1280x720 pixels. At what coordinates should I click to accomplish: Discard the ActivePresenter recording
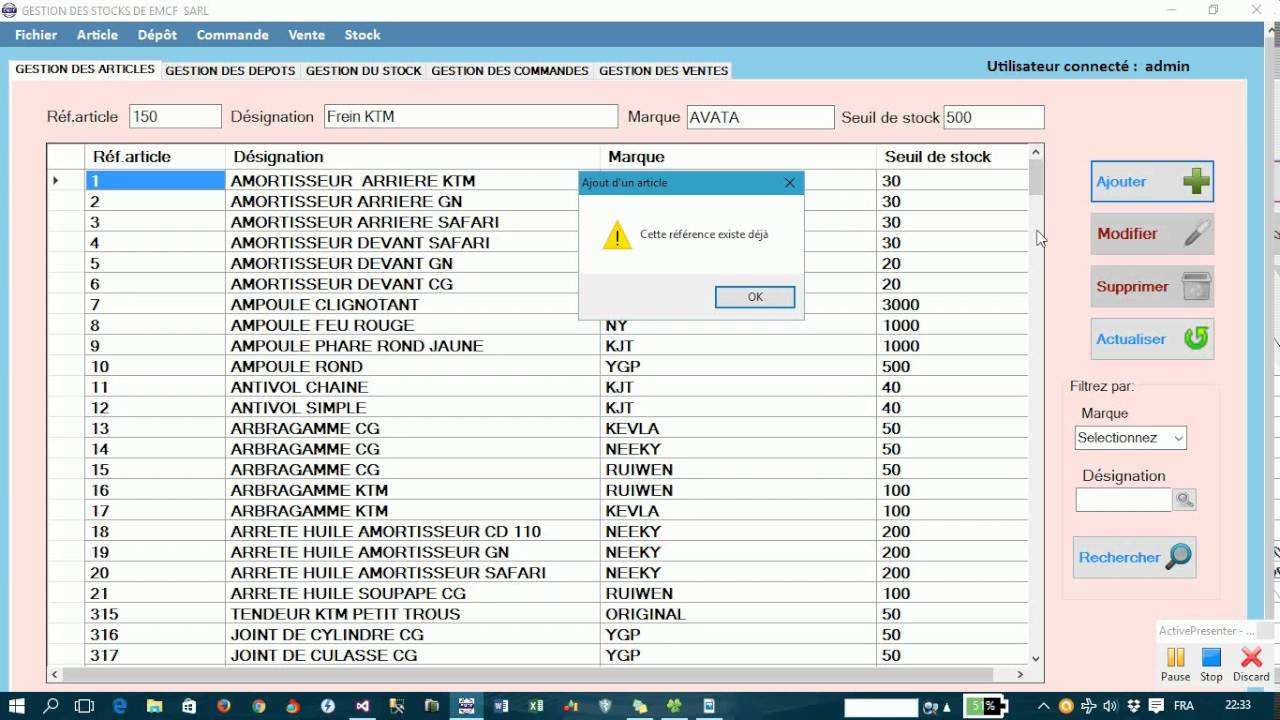1251,664
